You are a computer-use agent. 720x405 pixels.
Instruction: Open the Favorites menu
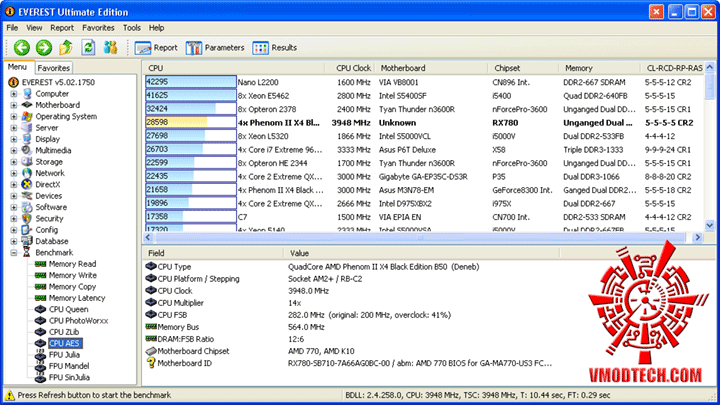[x=98, y=28]
